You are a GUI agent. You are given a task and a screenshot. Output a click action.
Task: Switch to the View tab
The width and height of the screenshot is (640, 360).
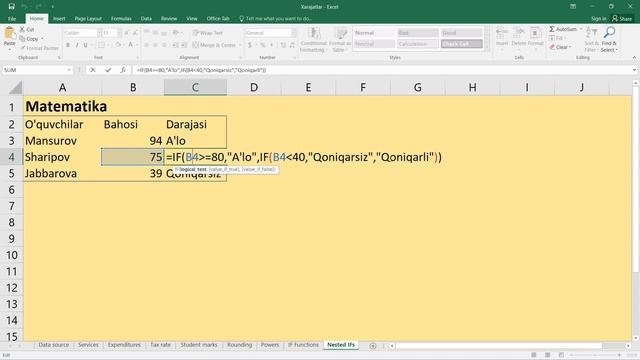tap(191, 19)
